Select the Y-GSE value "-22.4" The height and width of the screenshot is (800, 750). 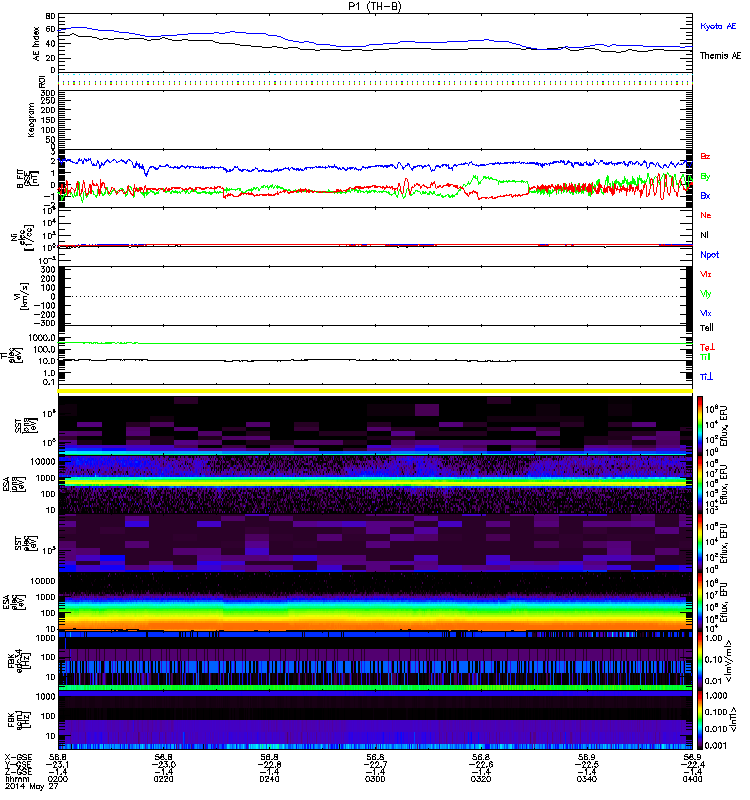(692, 764)
